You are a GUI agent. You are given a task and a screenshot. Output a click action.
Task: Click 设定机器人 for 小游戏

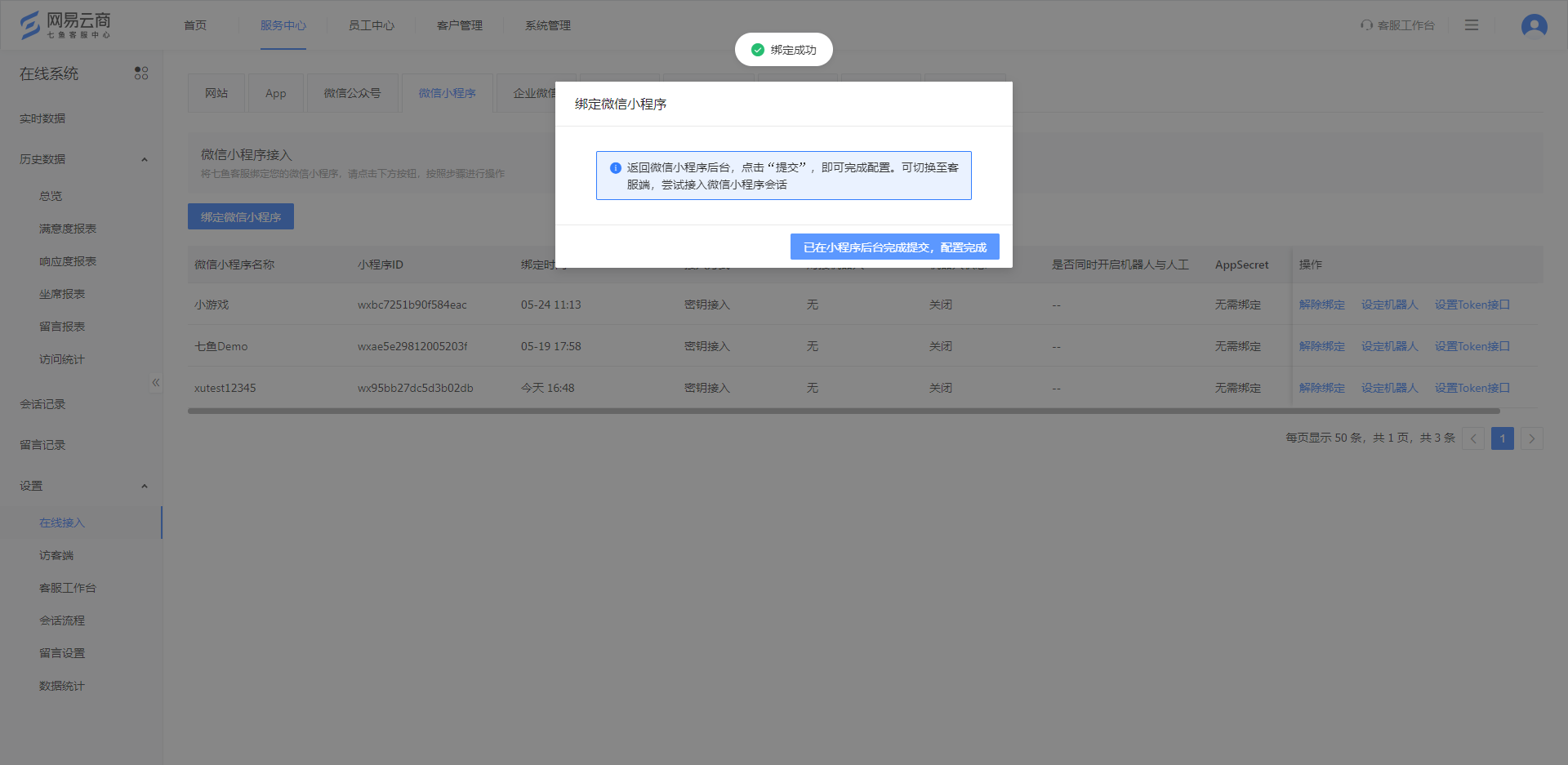tap(1390, 305)
